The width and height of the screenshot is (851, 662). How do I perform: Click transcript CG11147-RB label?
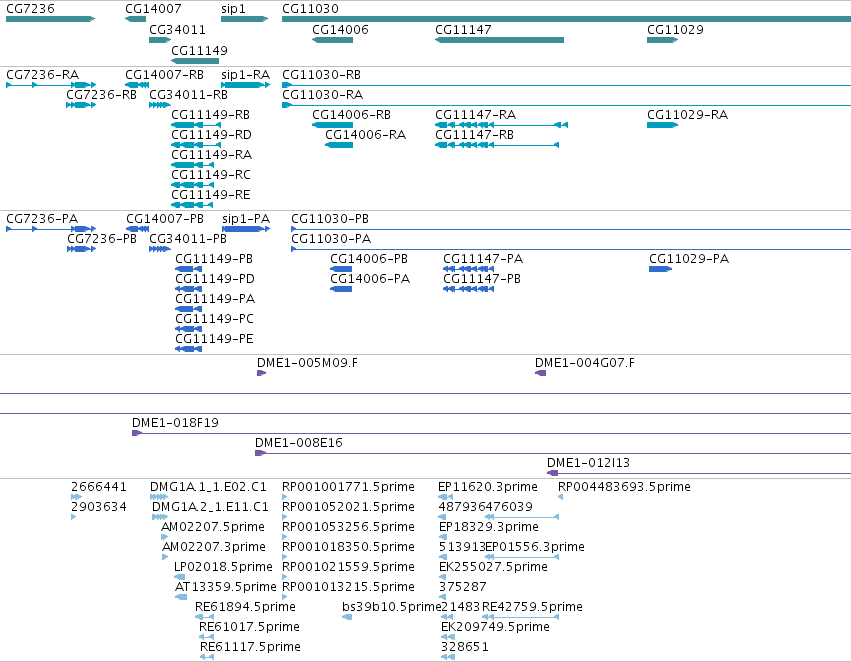coord(474,135)
